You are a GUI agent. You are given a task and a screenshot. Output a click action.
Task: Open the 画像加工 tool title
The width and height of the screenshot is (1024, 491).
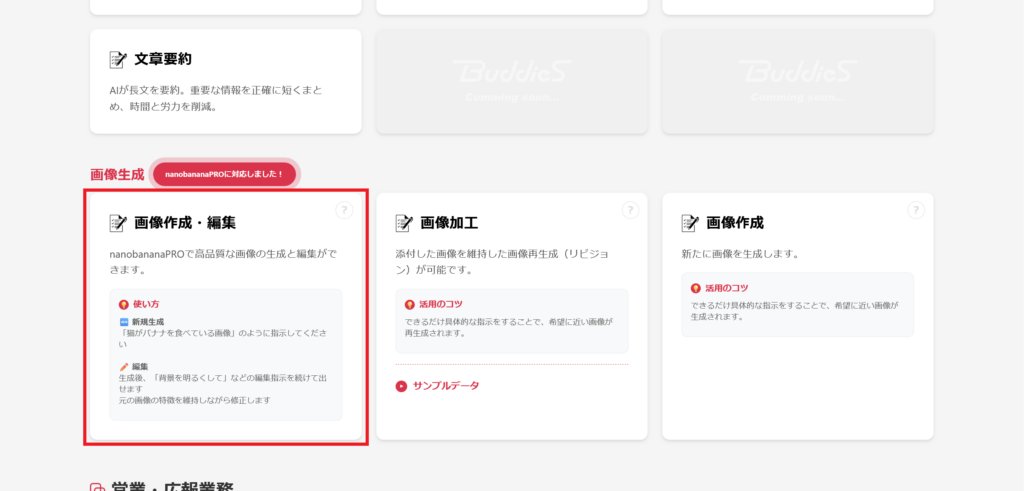coord(449,223)
